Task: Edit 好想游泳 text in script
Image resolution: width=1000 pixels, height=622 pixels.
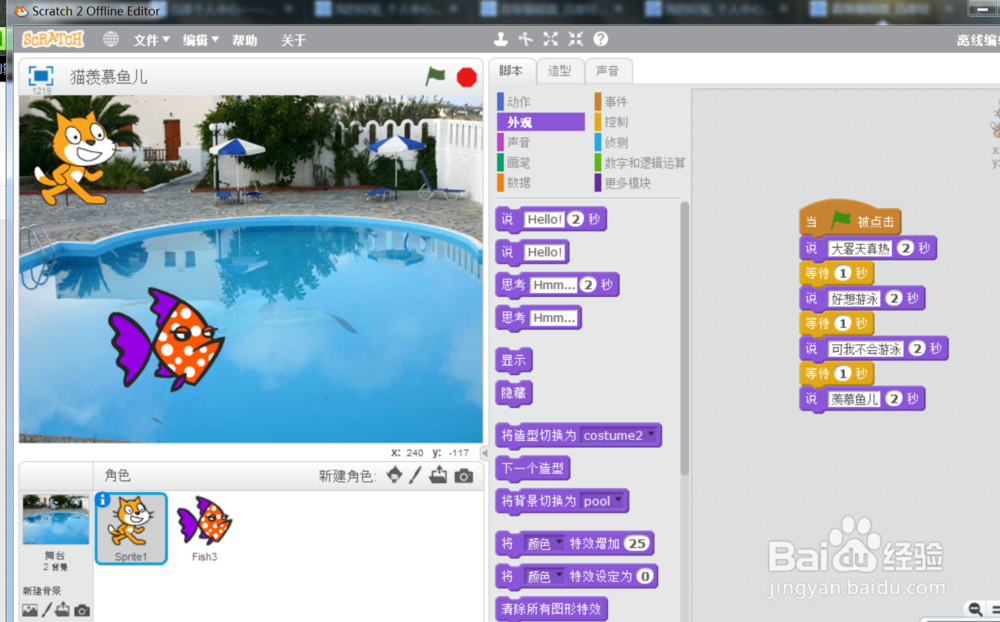Action: point(855,299)
